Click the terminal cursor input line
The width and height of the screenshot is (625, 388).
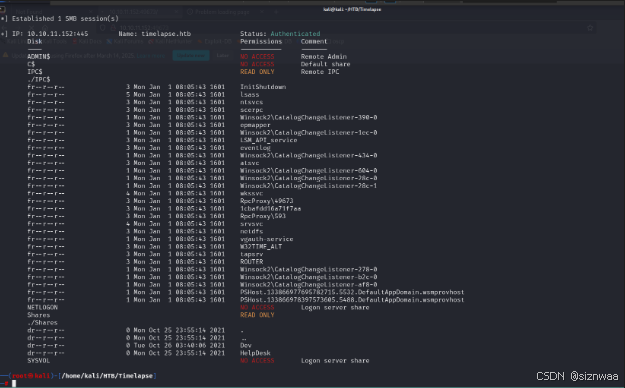tap(14, 384)
